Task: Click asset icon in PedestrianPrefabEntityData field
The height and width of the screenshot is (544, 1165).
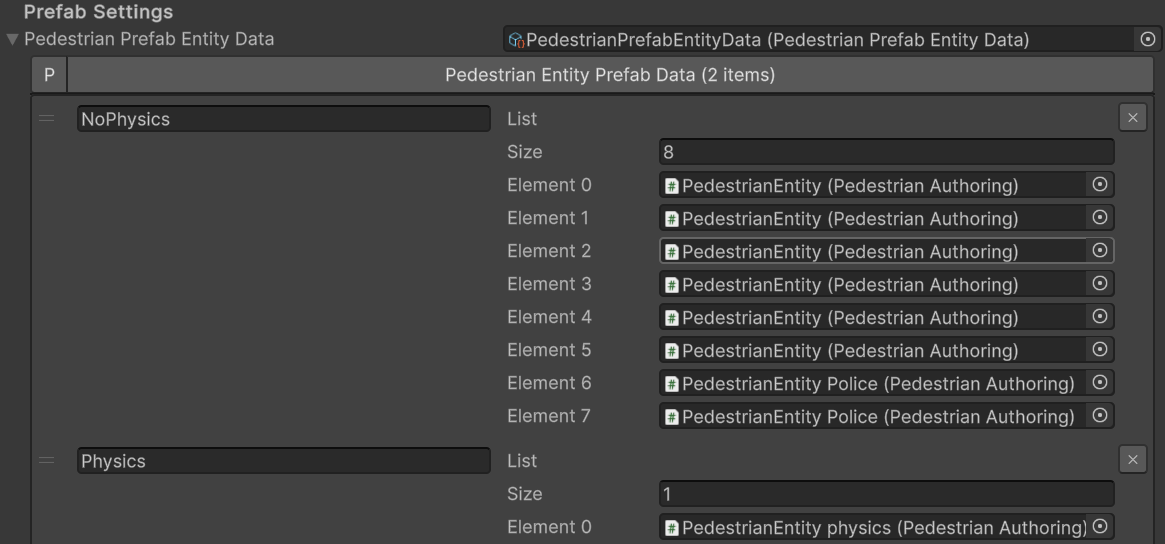Action: pos(516,40)
